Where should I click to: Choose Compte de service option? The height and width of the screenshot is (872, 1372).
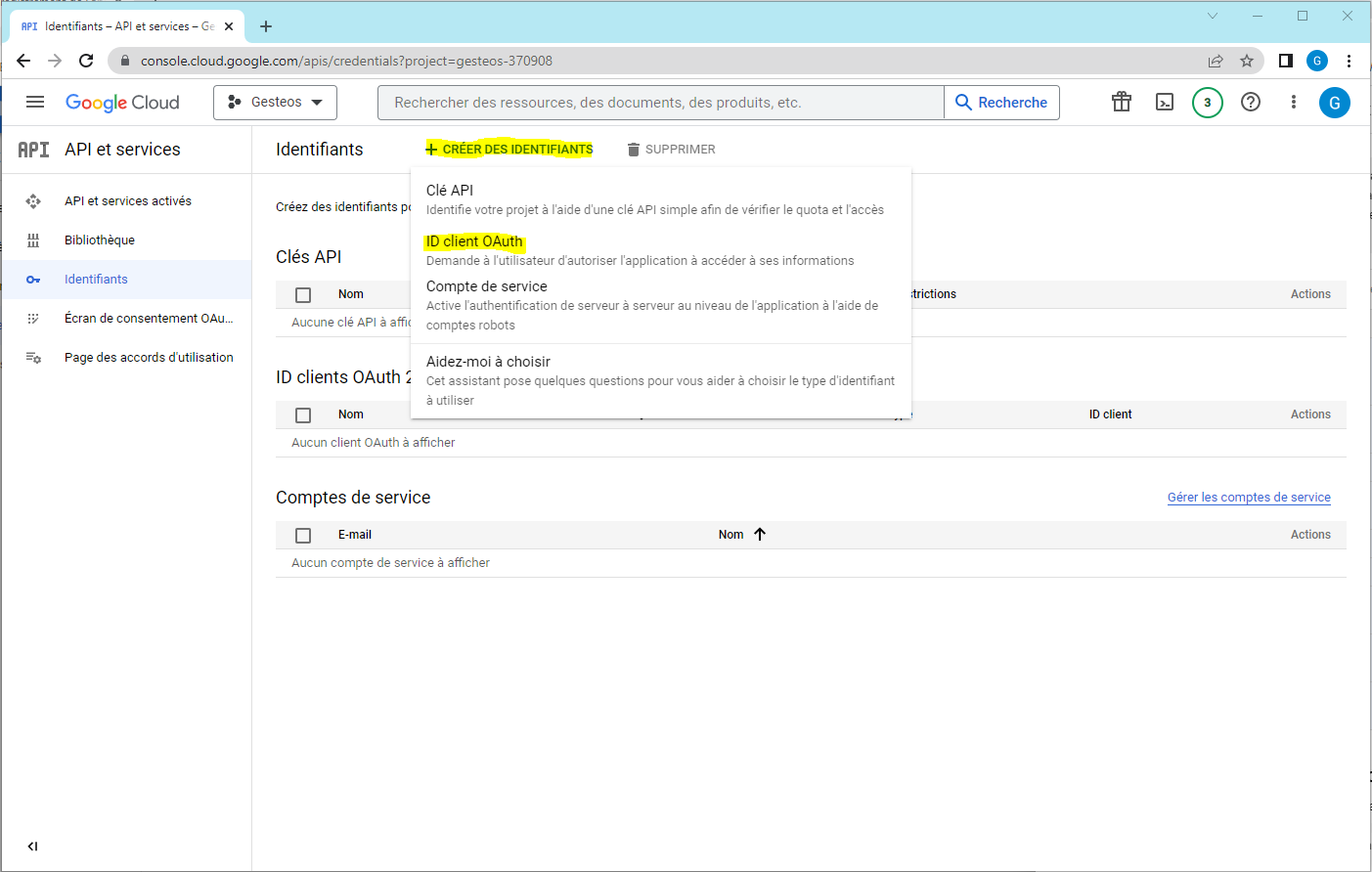(x=487, y=286)
